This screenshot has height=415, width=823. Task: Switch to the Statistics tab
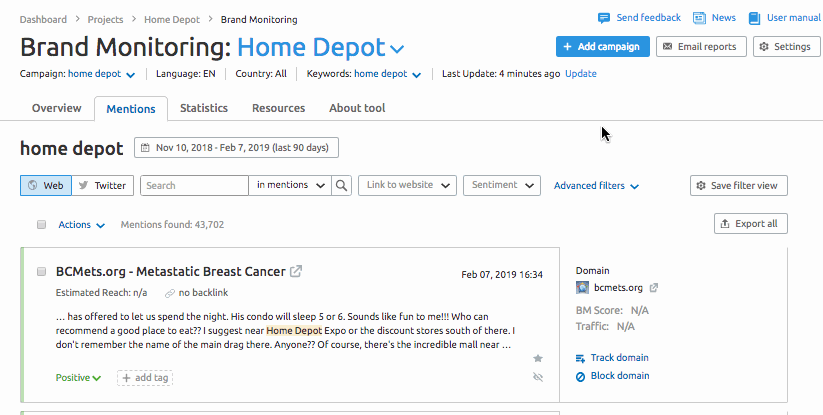[x=204, y=108]
